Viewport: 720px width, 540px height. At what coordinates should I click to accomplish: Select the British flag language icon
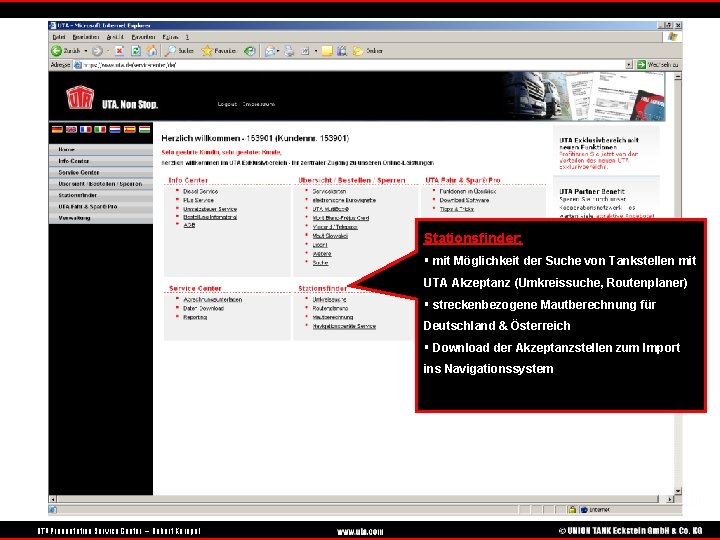(x=71, y=129)
